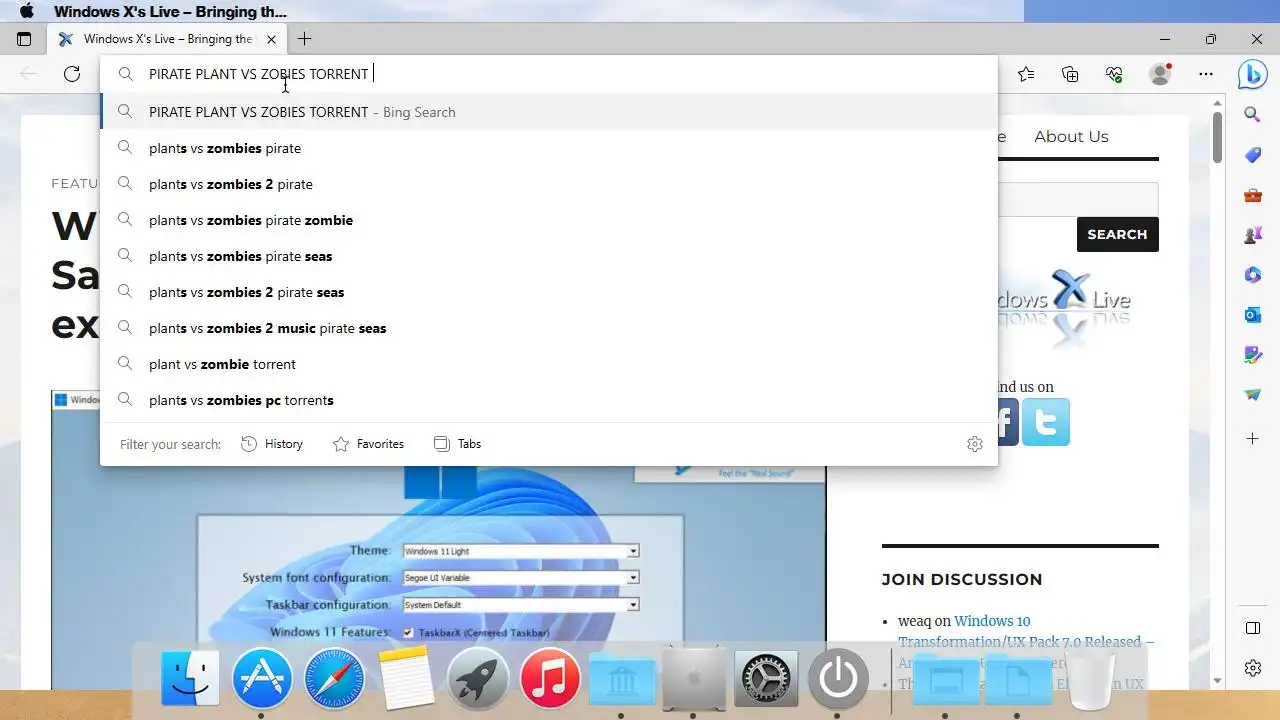Open Launchpad rocket in dock
This screenshot has width=1280, height=720.
(477, 679)
